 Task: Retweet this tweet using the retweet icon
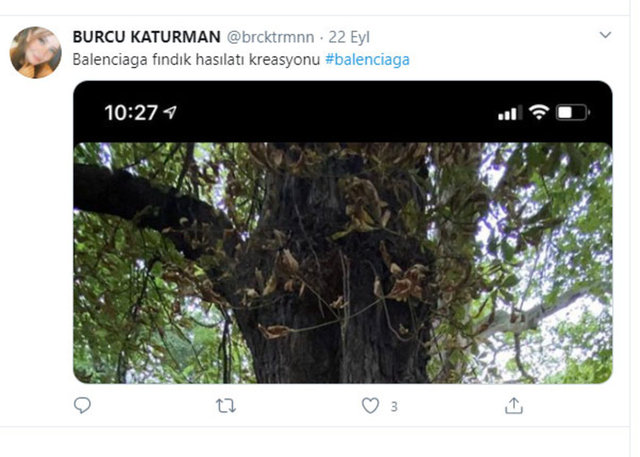coord(227,405)
